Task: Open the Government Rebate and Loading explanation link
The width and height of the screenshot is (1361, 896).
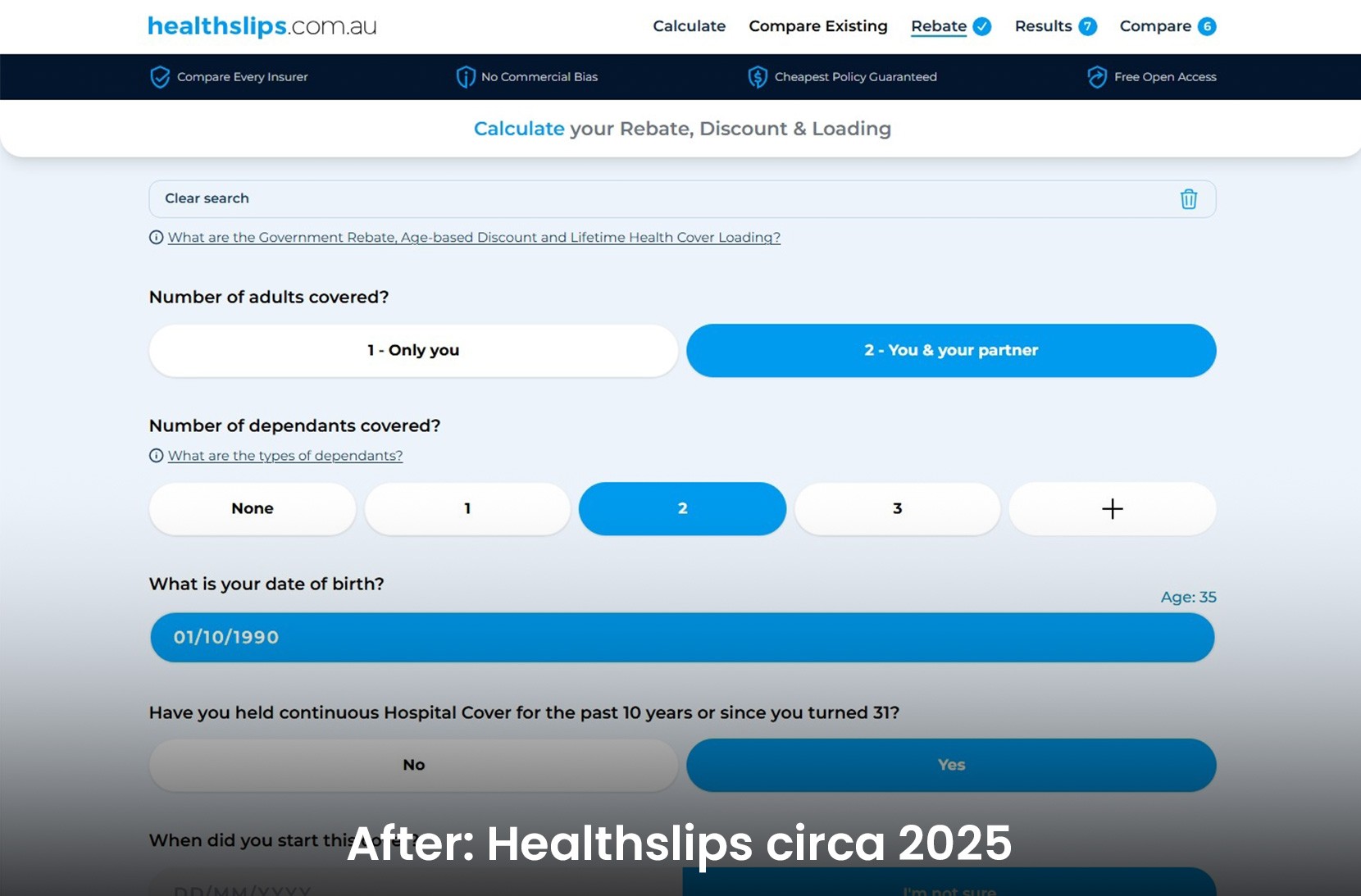Action: pyautogui.click(x=474, y=238)
